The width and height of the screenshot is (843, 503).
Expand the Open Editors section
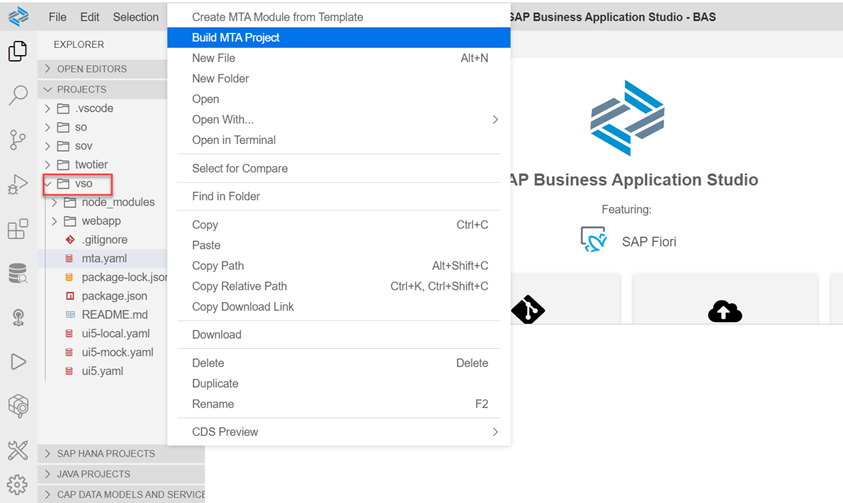pyautogui.click(x=102, y=69)
